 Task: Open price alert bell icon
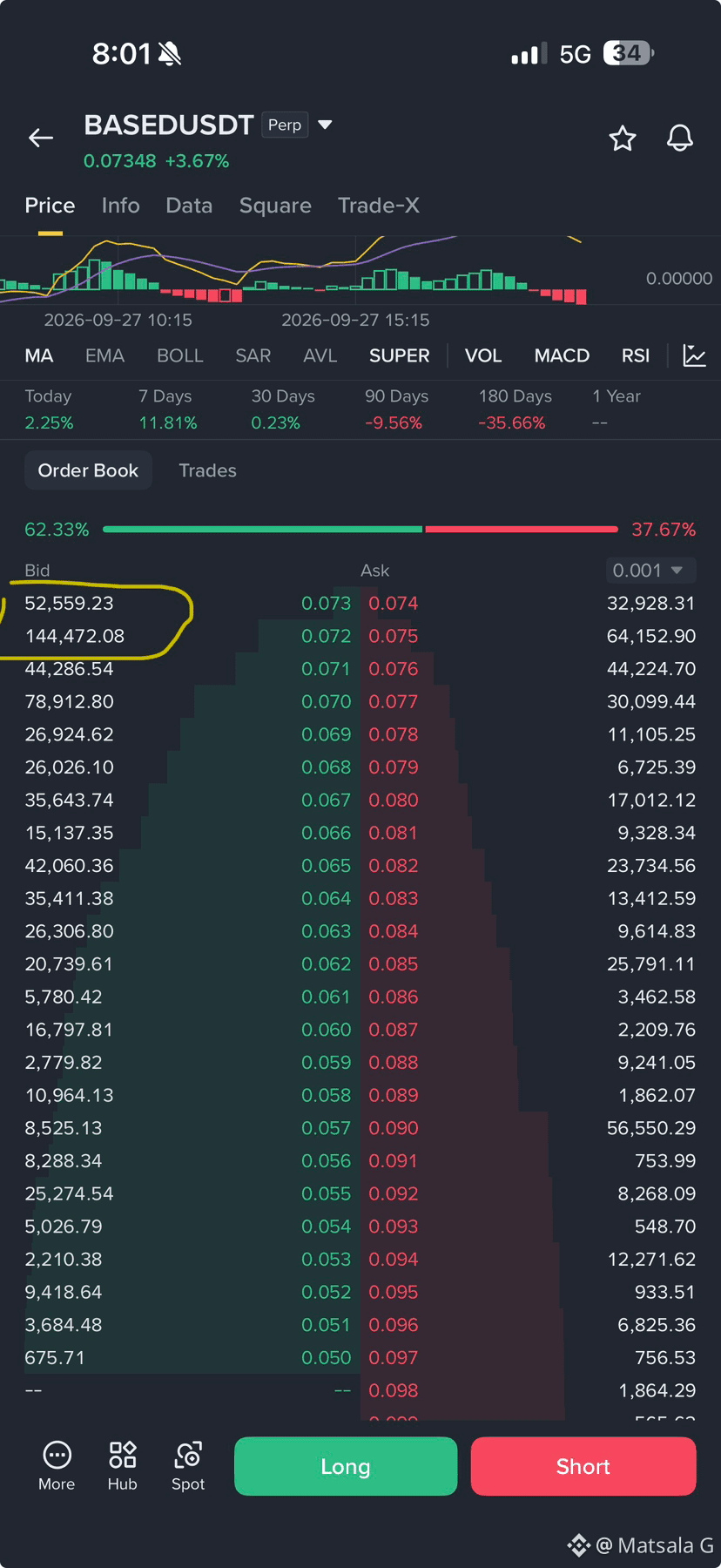pyautogui.click(x=680, y=138)
